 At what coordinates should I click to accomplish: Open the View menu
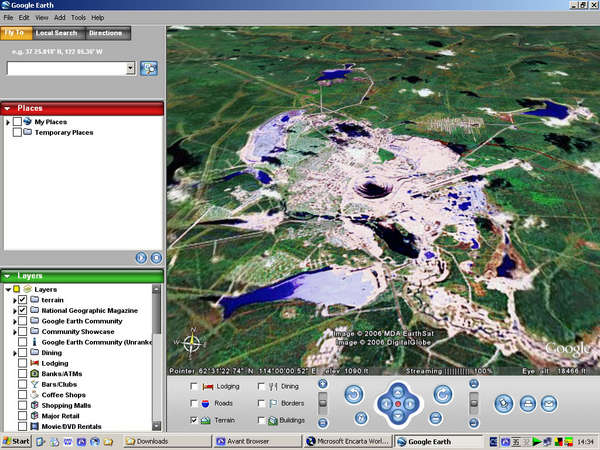42,18
